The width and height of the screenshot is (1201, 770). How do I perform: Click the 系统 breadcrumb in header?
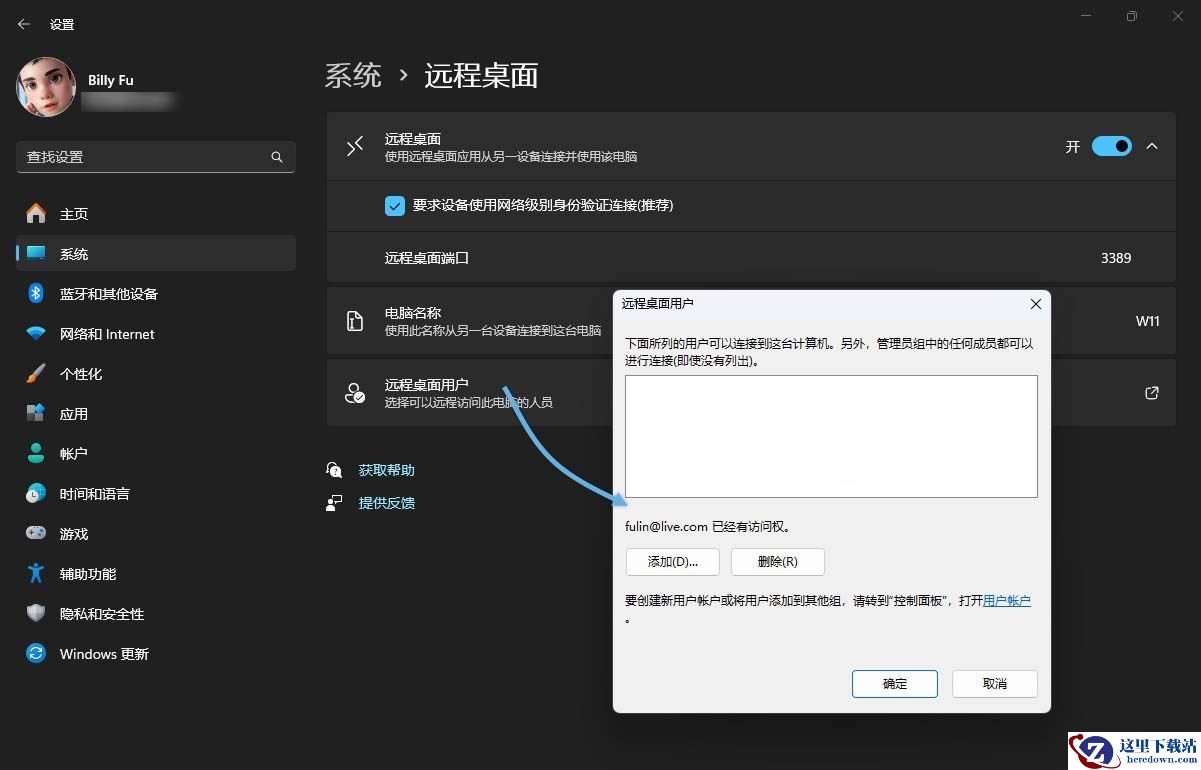(x=353, y=76)
